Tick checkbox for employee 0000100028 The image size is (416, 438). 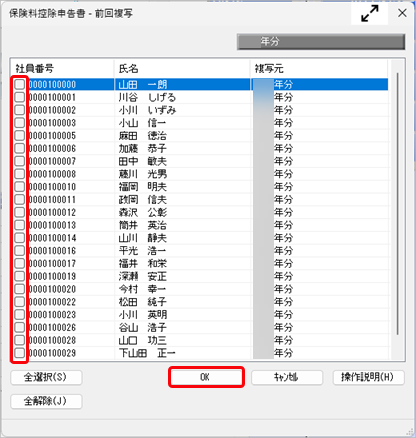tap(20, 340)
